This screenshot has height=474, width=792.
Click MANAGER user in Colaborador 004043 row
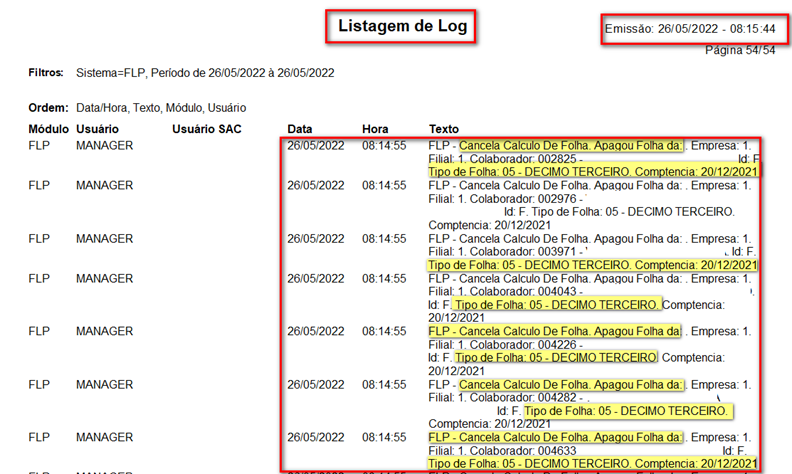105,278
